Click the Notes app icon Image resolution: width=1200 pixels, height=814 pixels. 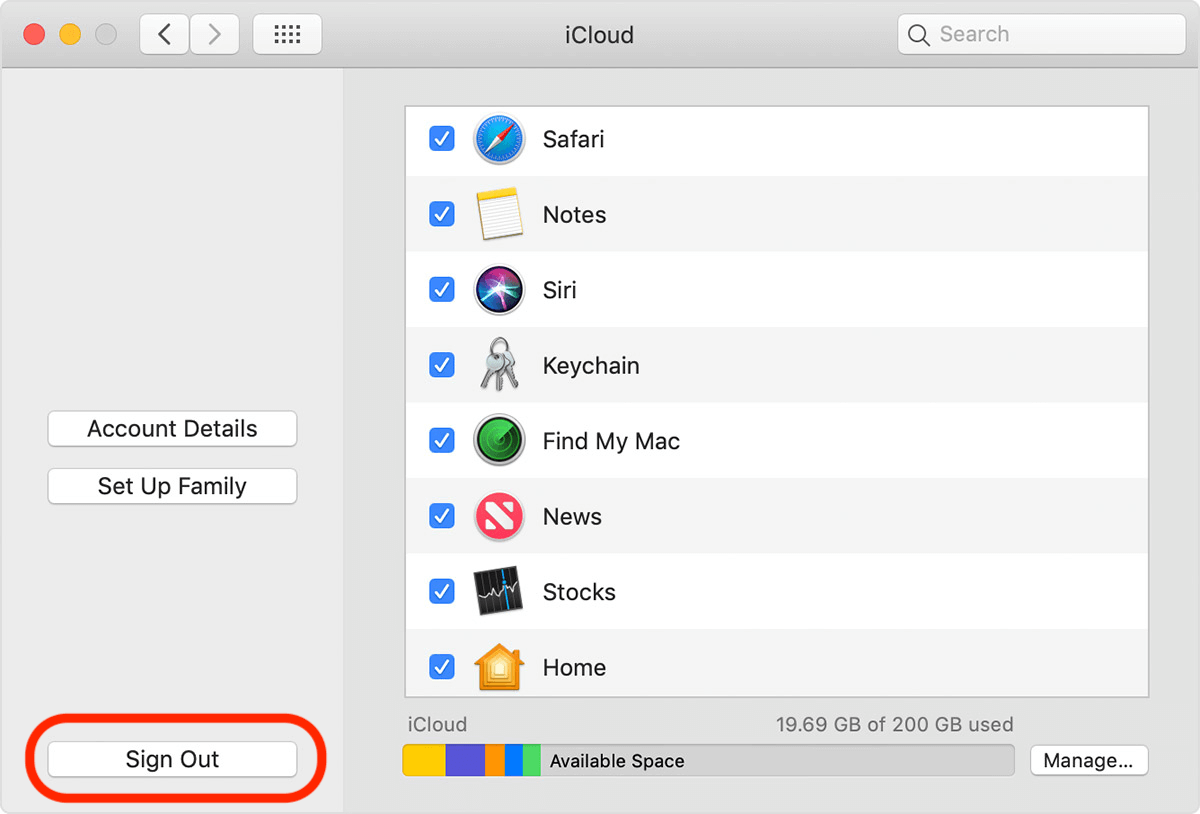[499, 214]
